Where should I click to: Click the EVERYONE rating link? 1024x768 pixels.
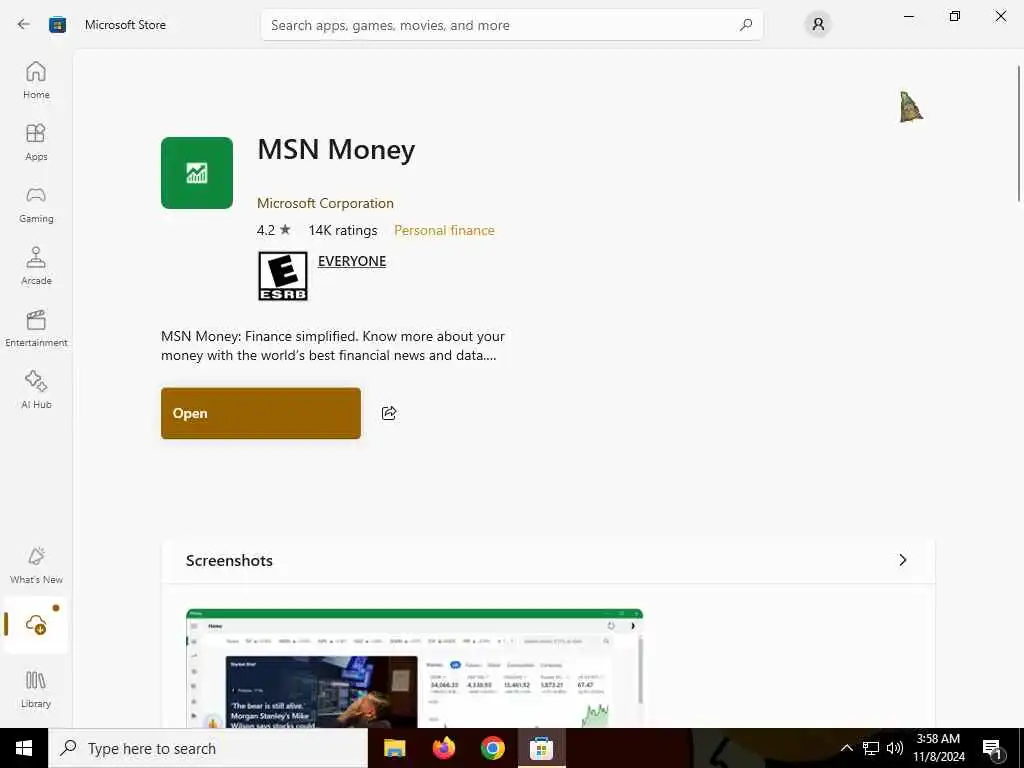352,261
